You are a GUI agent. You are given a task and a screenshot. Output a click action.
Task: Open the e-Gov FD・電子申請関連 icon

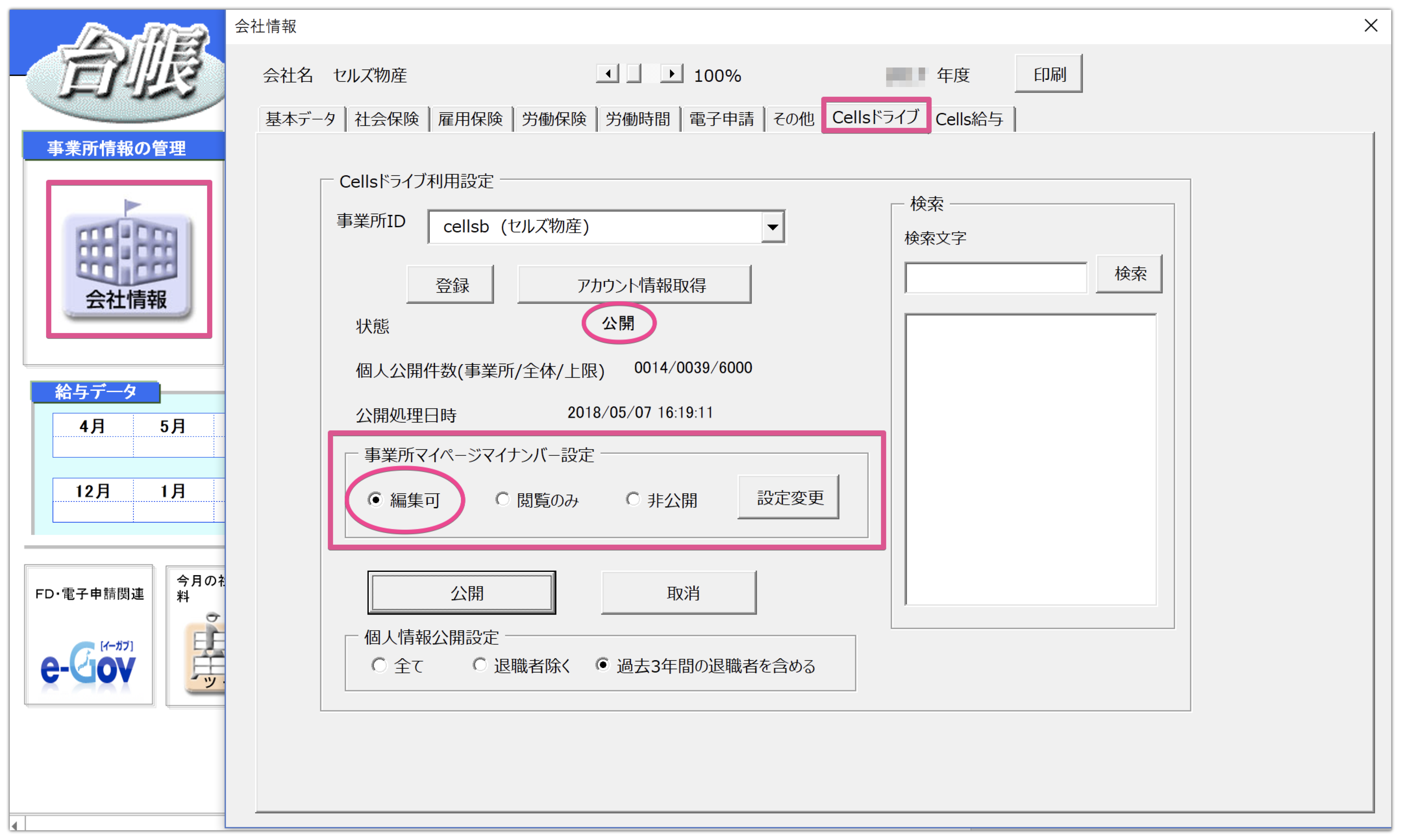pos(89,635)
